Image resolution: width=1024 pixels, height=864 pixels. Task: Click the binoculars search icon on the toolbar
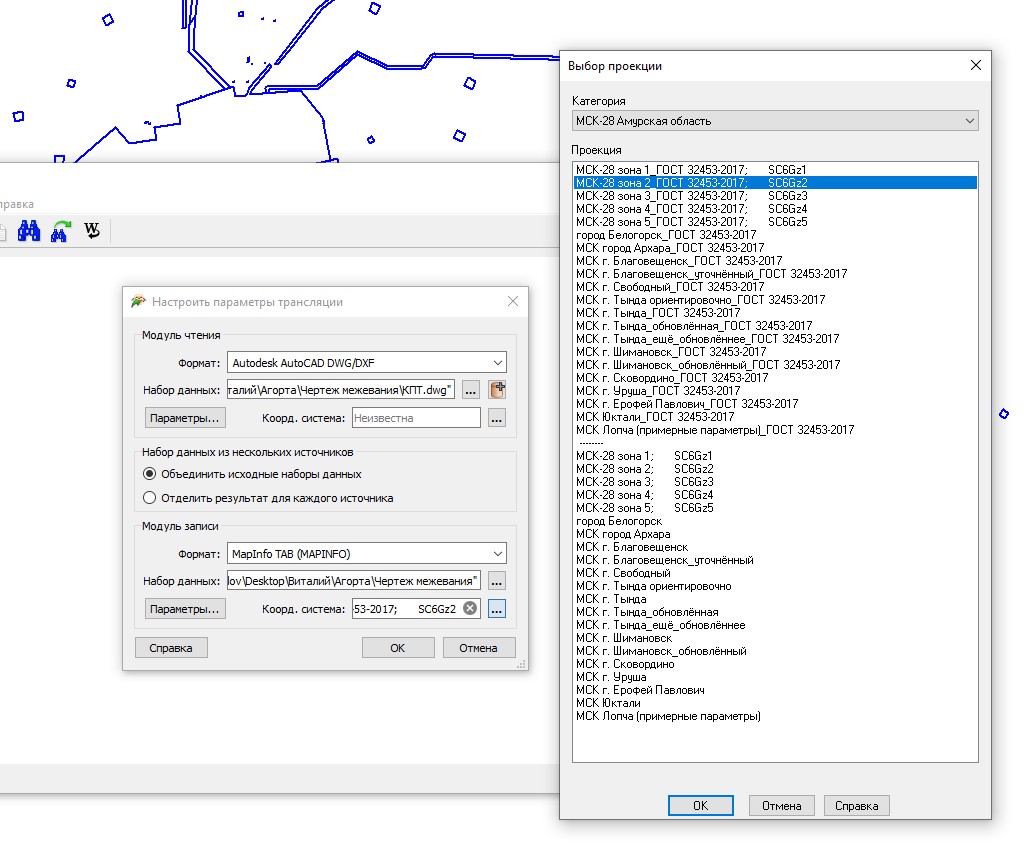pyautogui.click(x=30, y=230)
